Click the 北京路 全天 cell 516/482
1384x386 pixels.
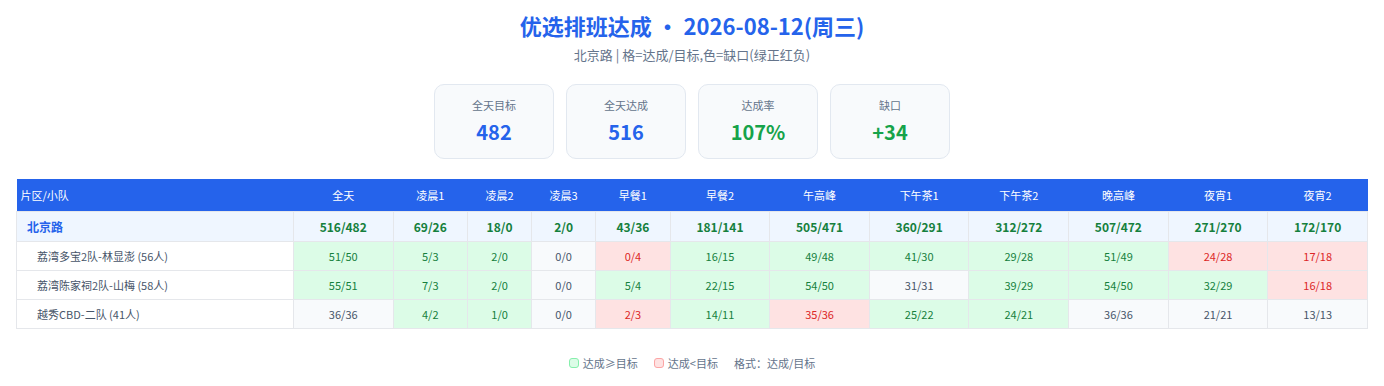(343, 227)
